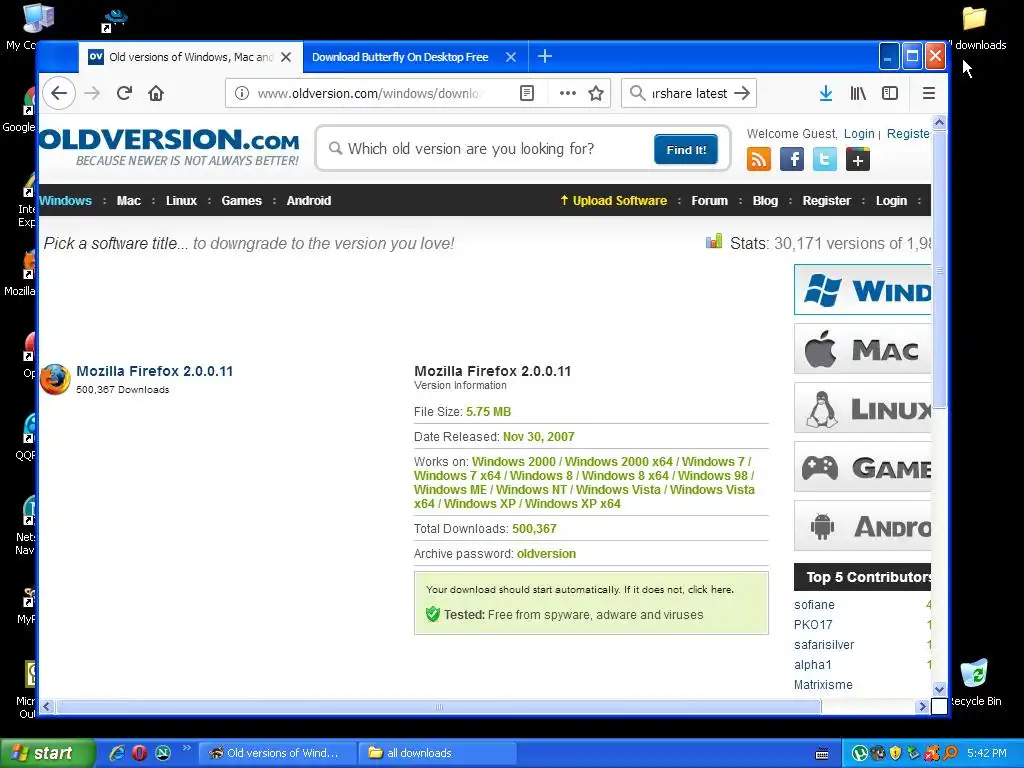Open the browser home page icon
This screenshot has width=1024, height=768.
click(155, 93)
